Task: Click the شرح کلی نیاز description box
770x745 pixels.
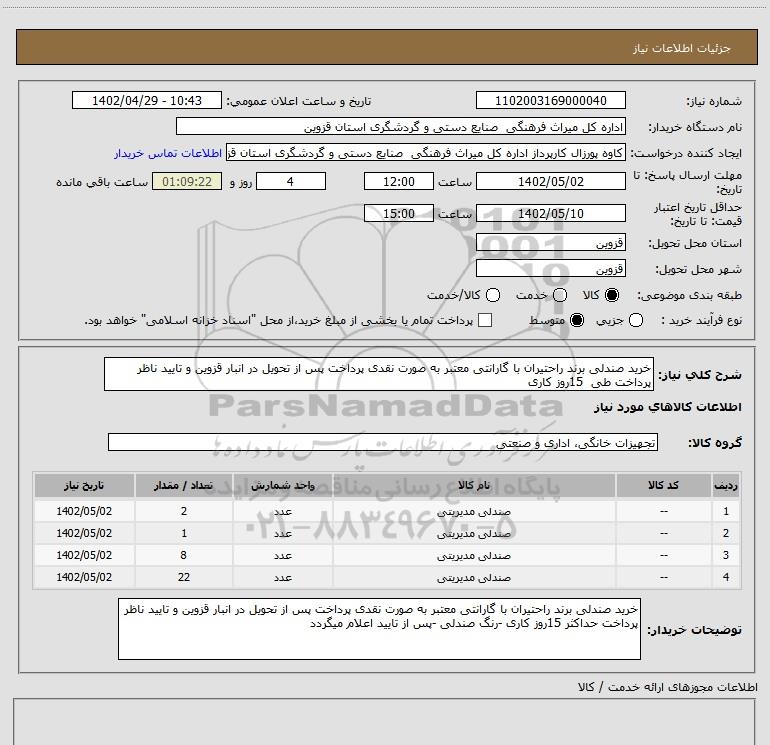Action: coord(379,374)
